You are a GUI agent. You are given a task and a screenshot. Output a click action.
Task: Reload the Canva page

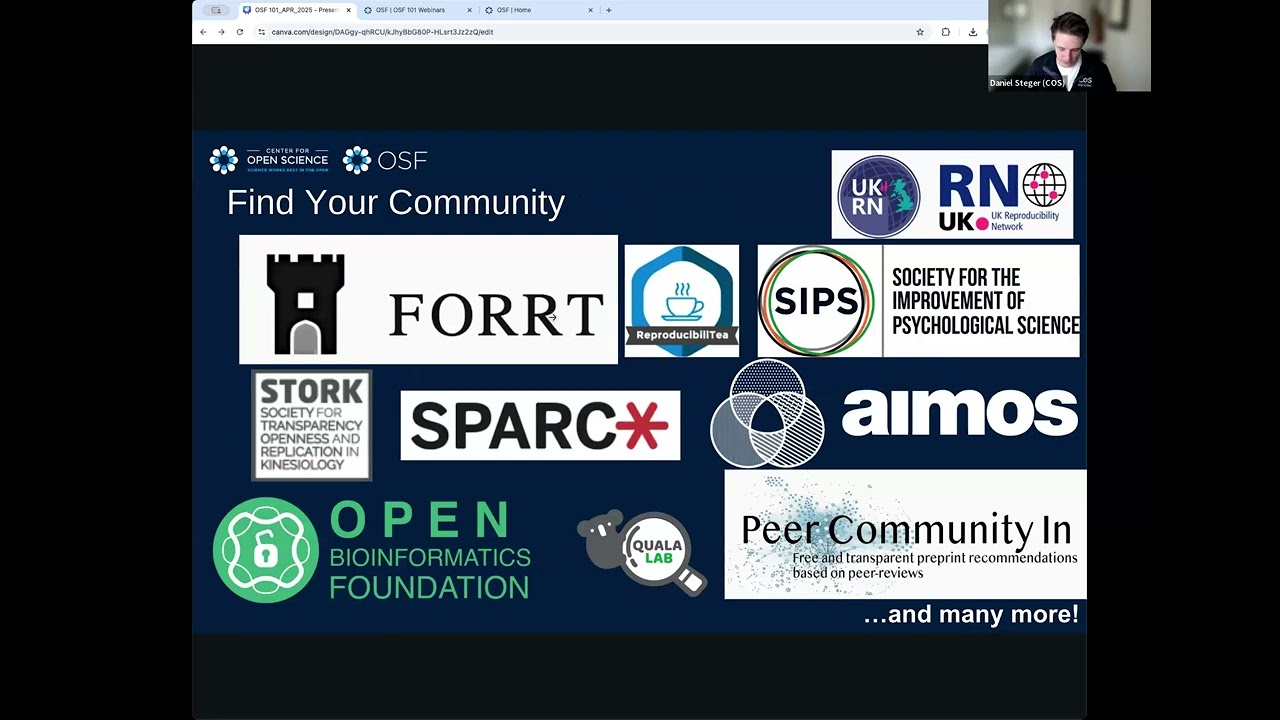click(240, 32)
